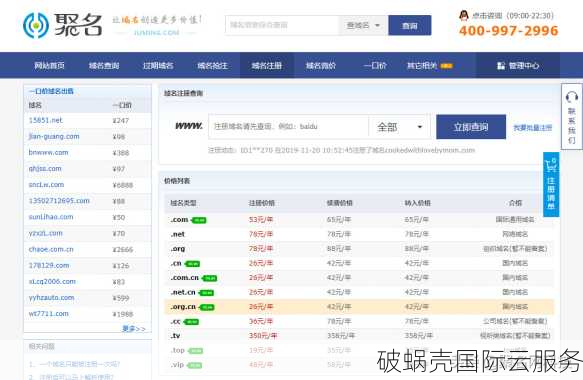
Task: Open the sunlihao.com domain link
Action: coord(51,217)
